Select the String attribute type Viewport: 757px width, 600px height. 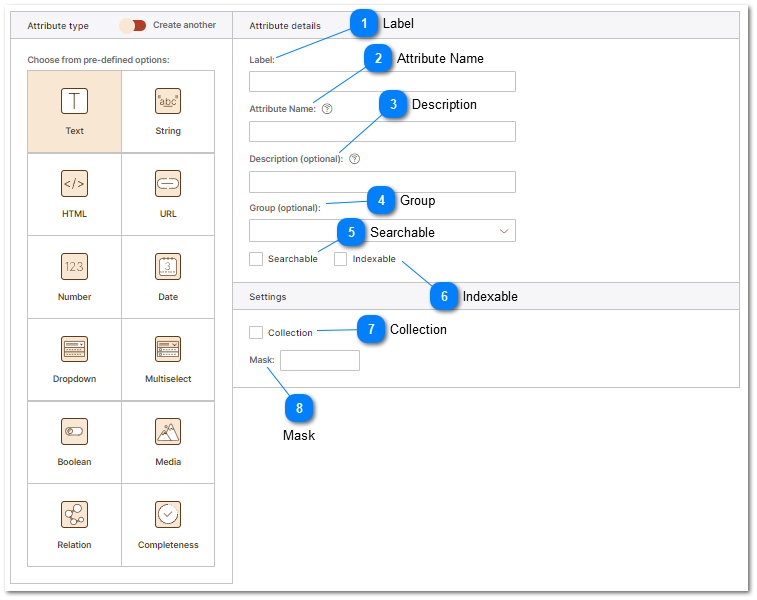[168, 111]
